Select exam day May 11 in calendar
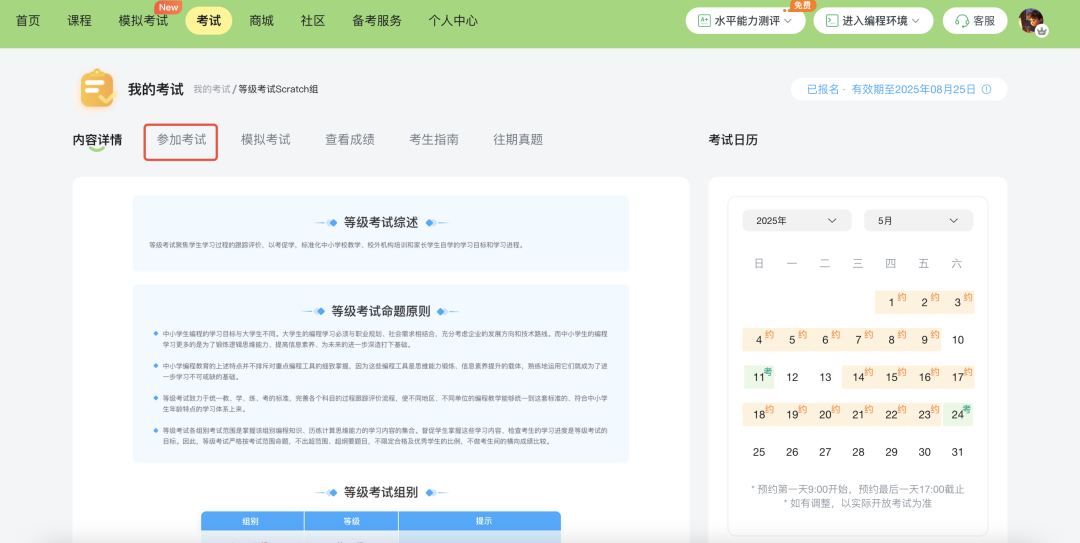The height and width of the screenshot is (543, 1080). [x=759, y=377]
